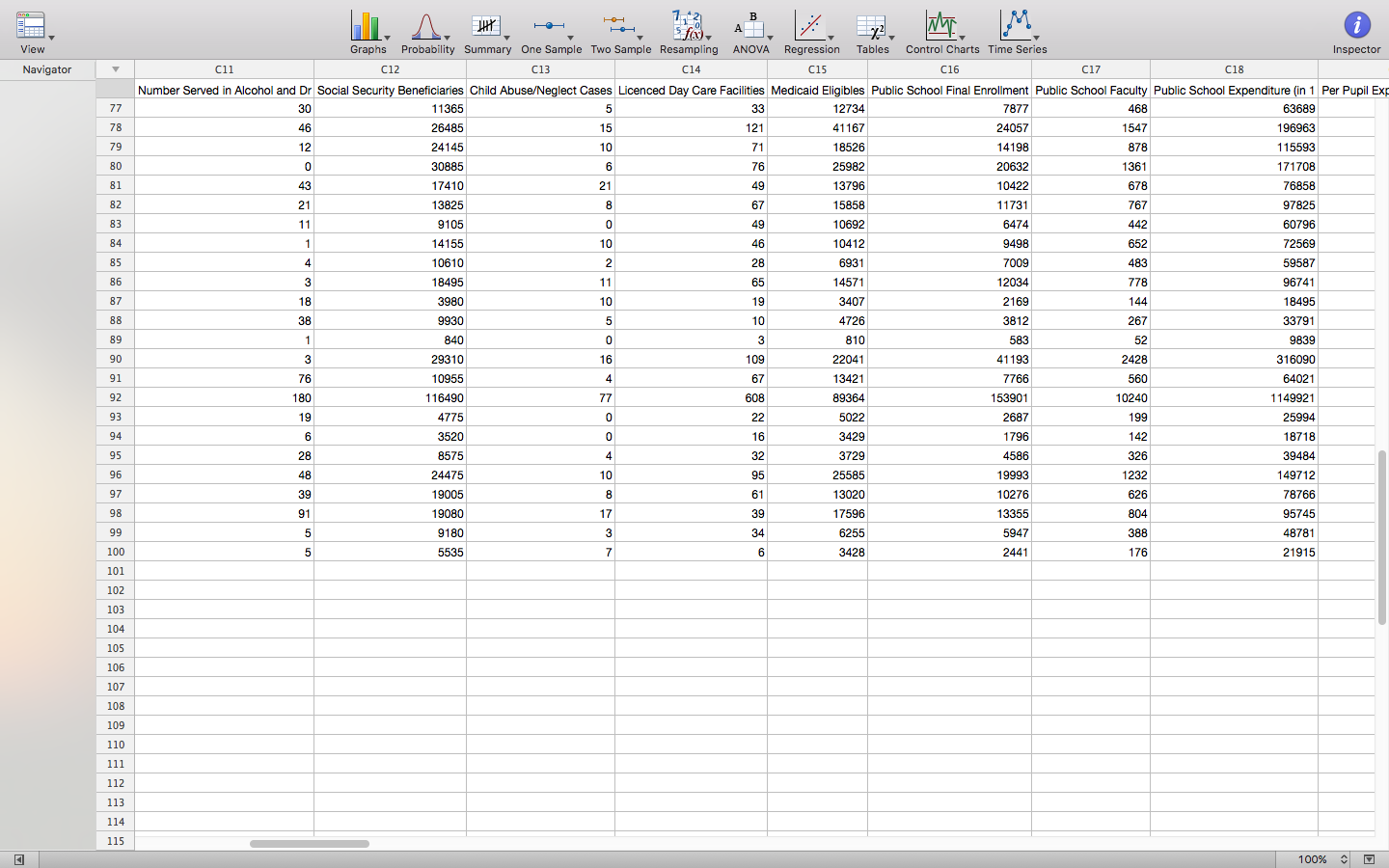This screenshot has width=1389, height=868.
Task: Select cell value 116490 in row 92
Action: (390, 397)
